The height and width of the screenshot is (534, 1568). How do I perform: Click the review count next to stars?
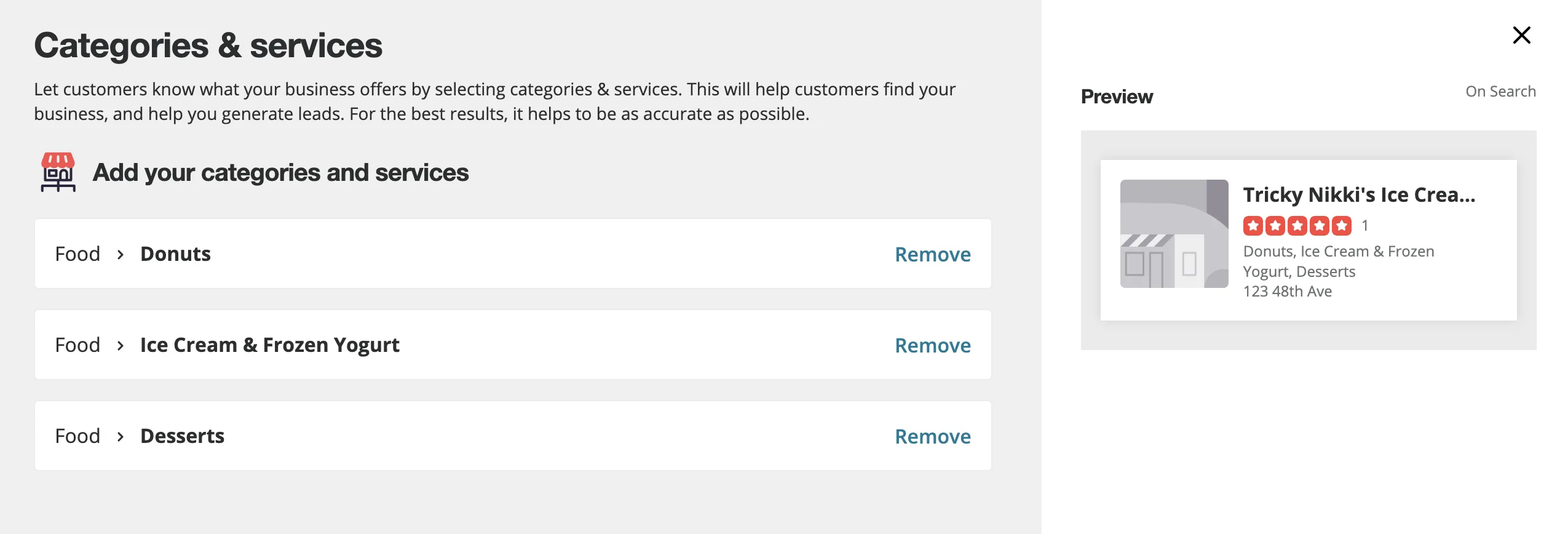(1364, 226)
